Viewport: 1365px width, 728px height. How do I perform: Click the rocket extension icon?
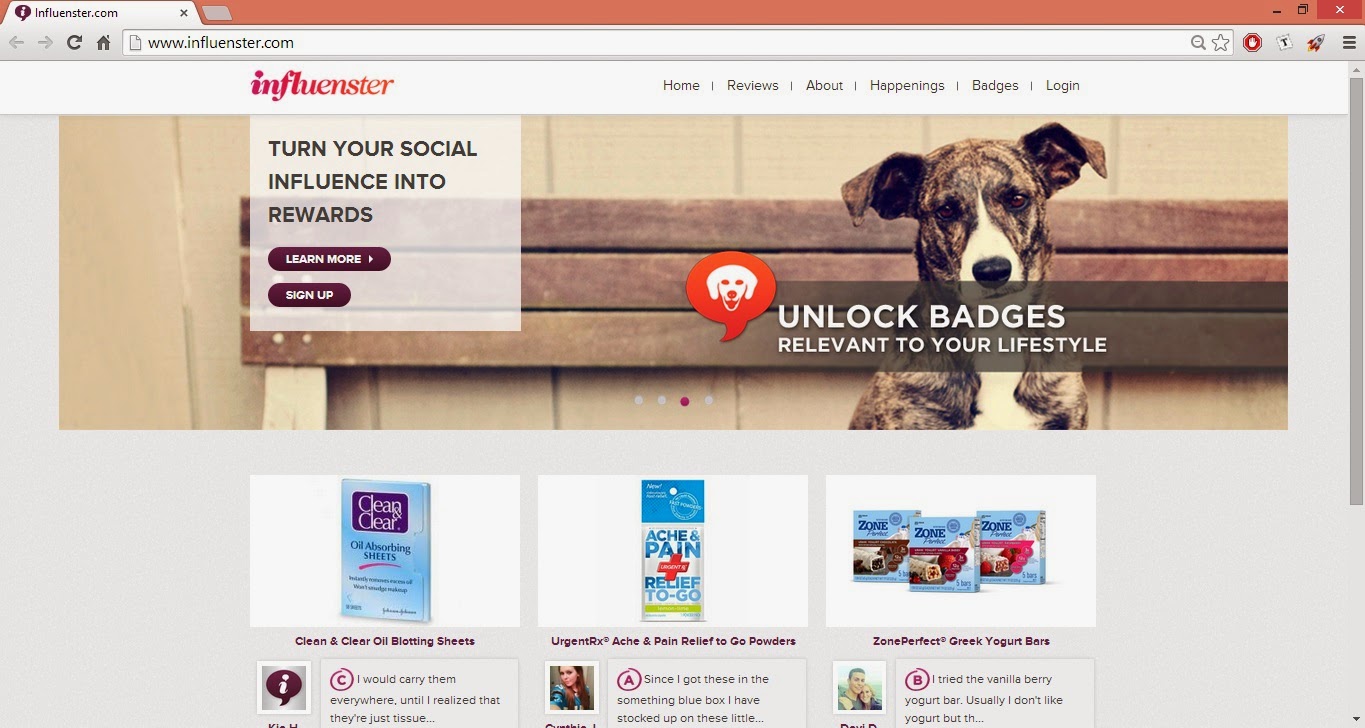coord(1316,43)
